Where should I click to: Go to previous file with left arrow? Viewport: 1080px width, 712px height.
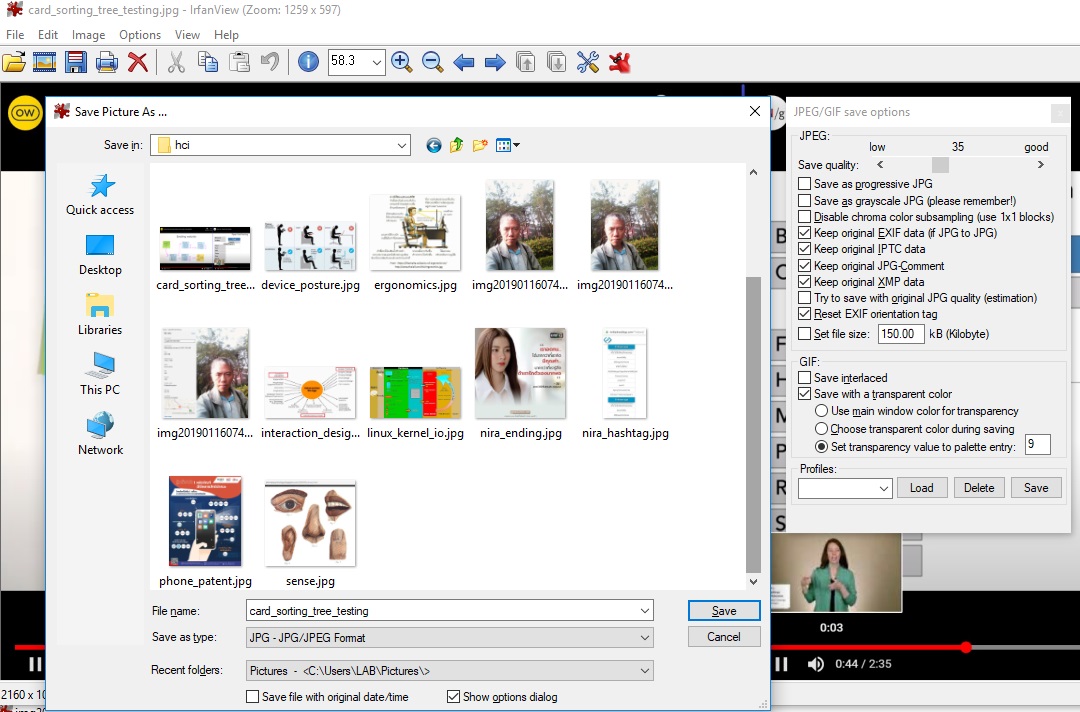click(x=464, y=63)
